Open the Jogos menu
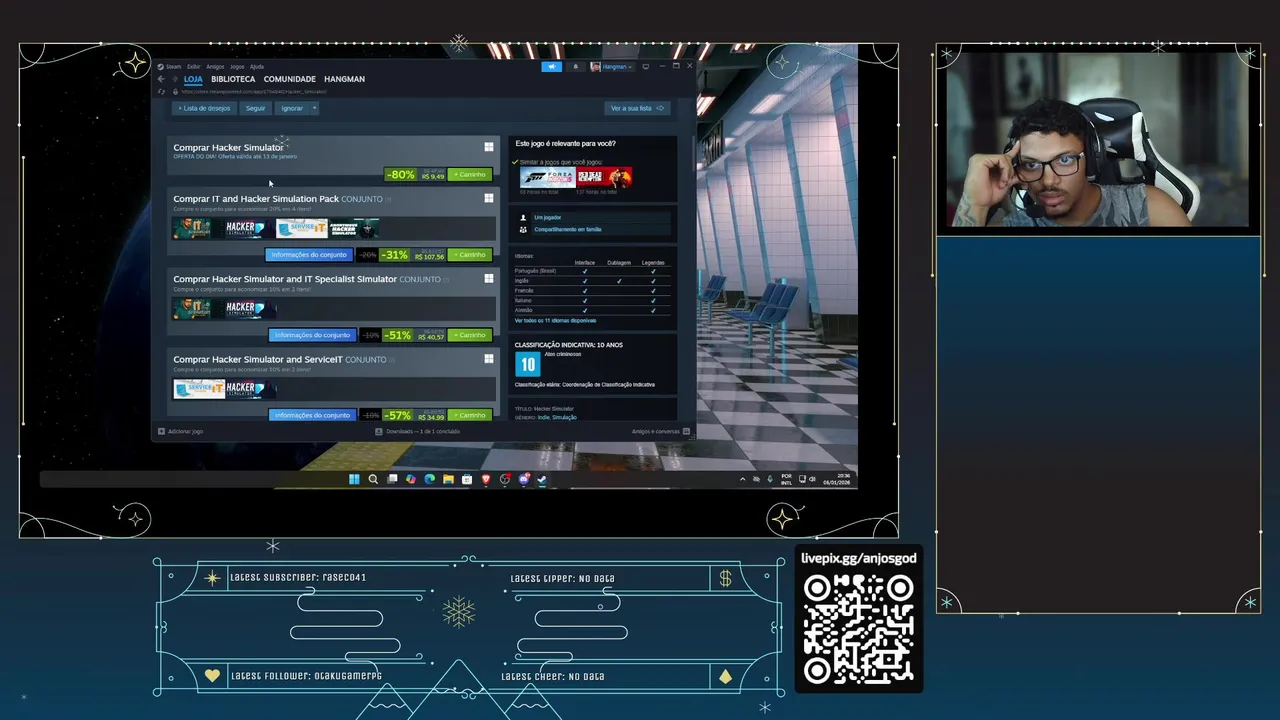Image resolution: width=1280 pixels, height=720 pixels. click(237, 67)
